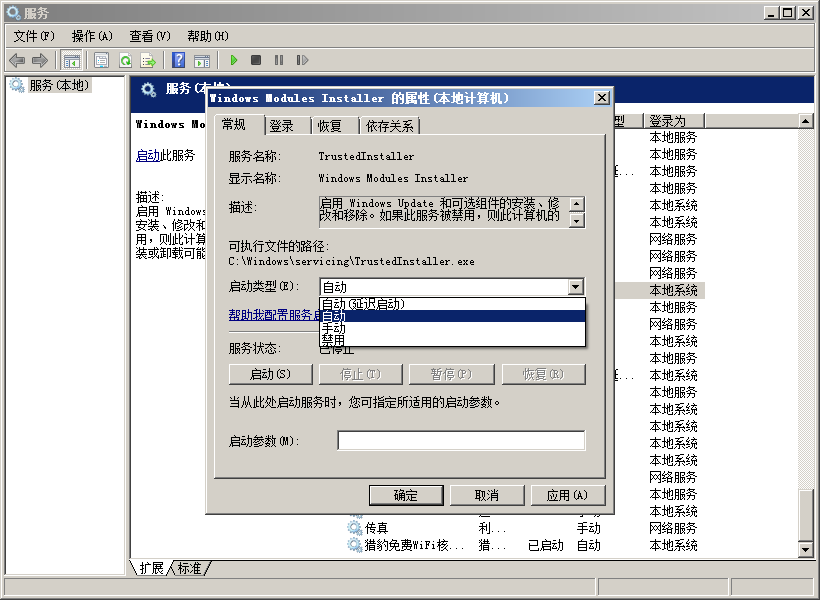Click the 已启动 status of 猎豹免费WiFi row

pos(545,545)
